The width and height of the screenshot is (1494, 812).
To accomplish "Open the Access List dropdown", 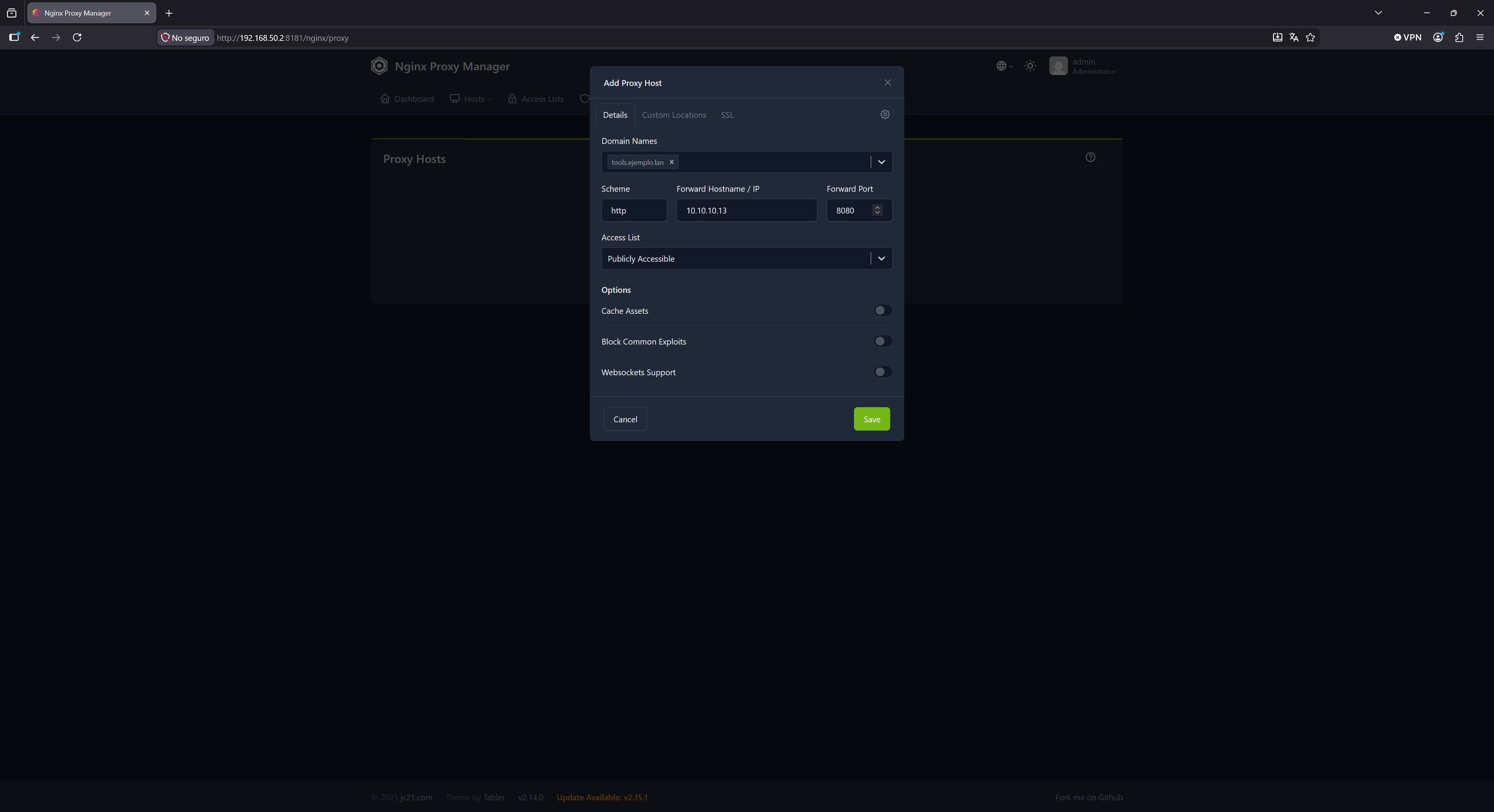I will click(x=747, y=259).
